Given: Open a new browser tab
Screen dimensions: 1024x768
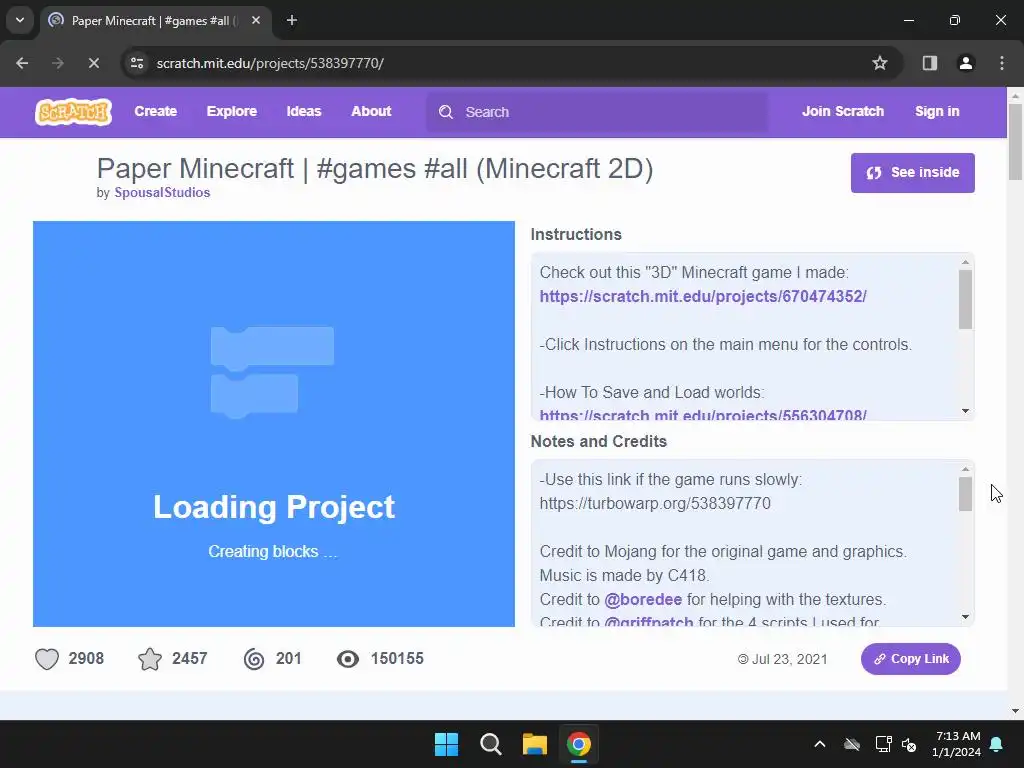Looking at the screenshot, I should [x=292, y=21].
